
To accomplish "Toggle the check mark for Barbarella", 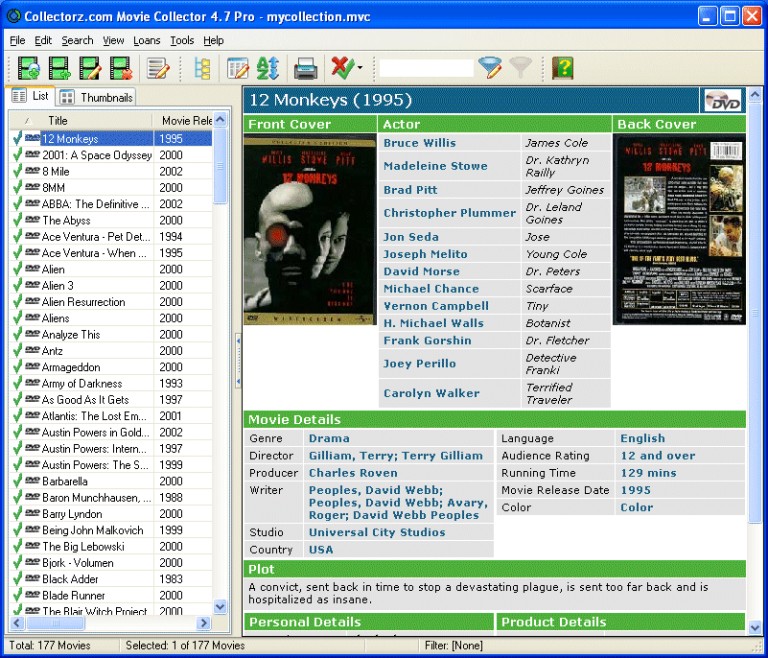I will point(17,481).
